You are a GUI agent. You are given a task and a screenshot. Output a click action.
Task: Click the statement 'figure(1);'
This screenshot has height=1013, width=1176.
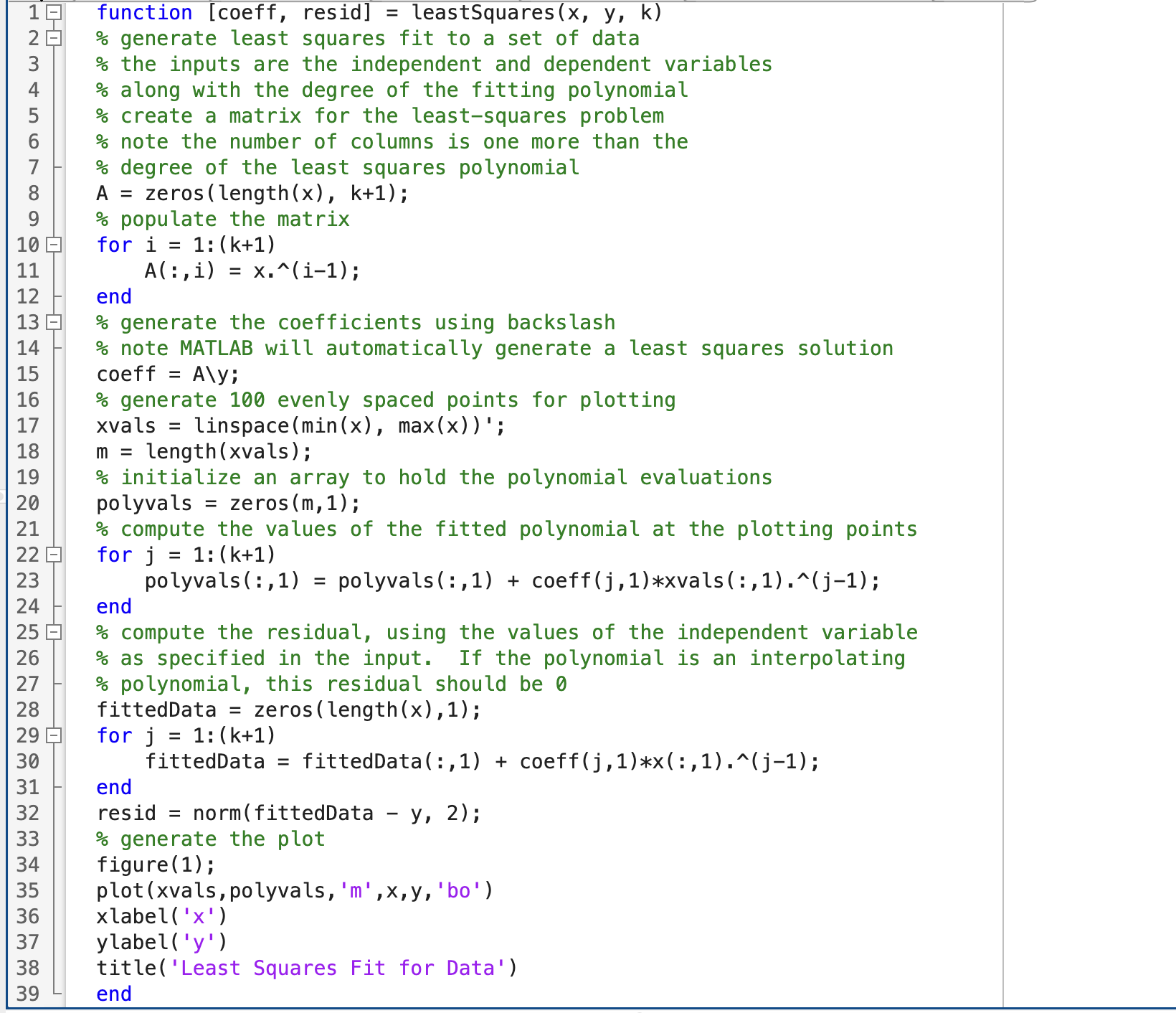point(156,865)
